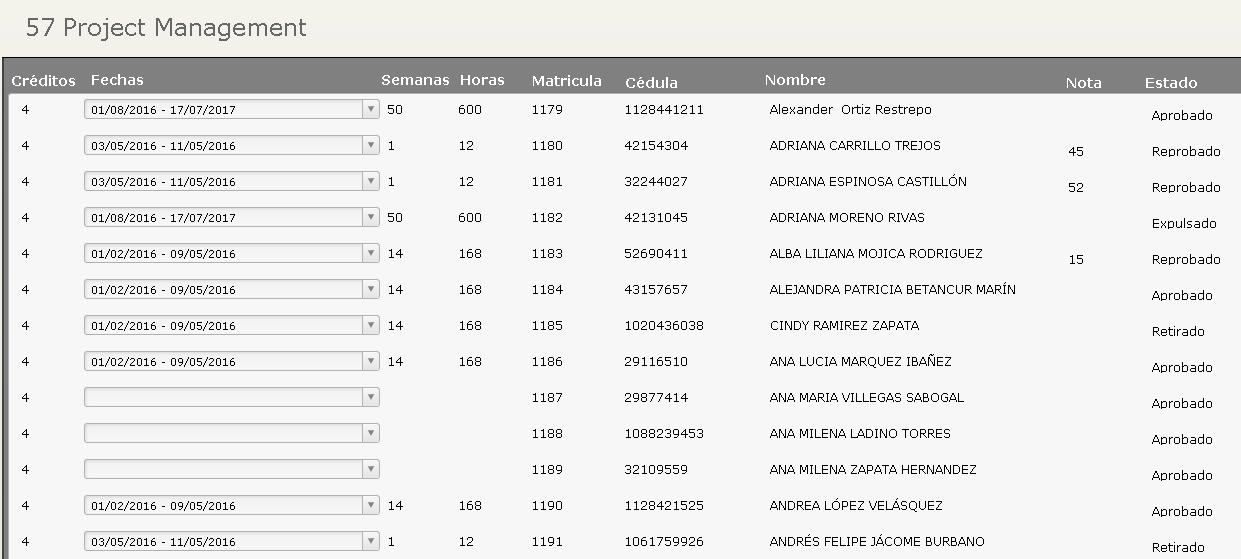Screen dimensions: 1241x559
Task: Select name ADRIANA ESPINOSA CASTILLÓN
Action: 868,181
